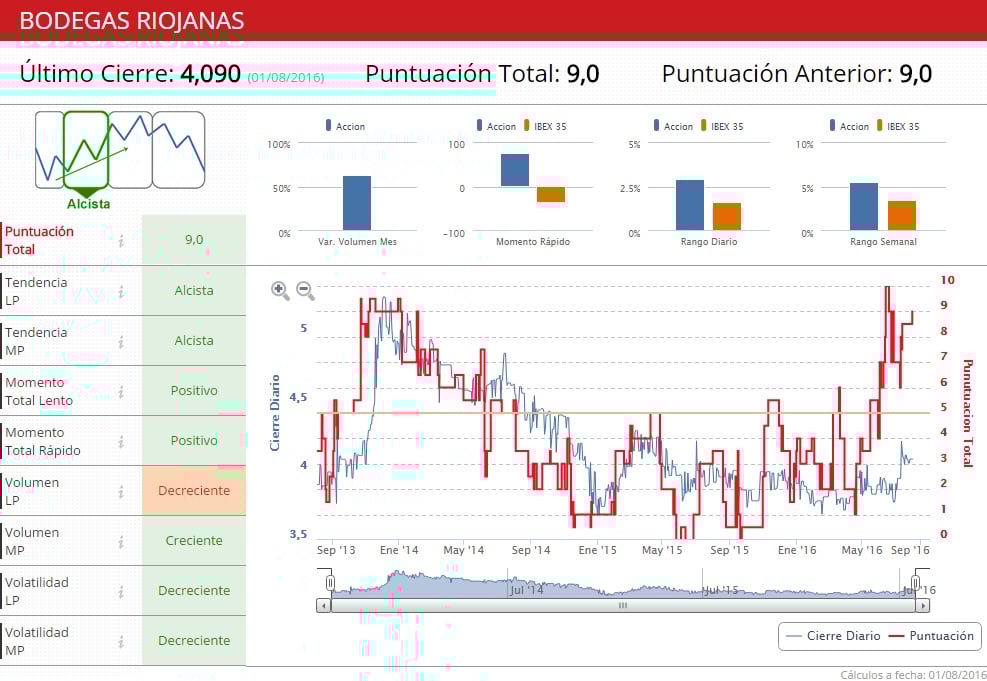The height and width of the screenshot is (681, 987).
Task: Click the right range navigator handle
Action: click(916, 582)
